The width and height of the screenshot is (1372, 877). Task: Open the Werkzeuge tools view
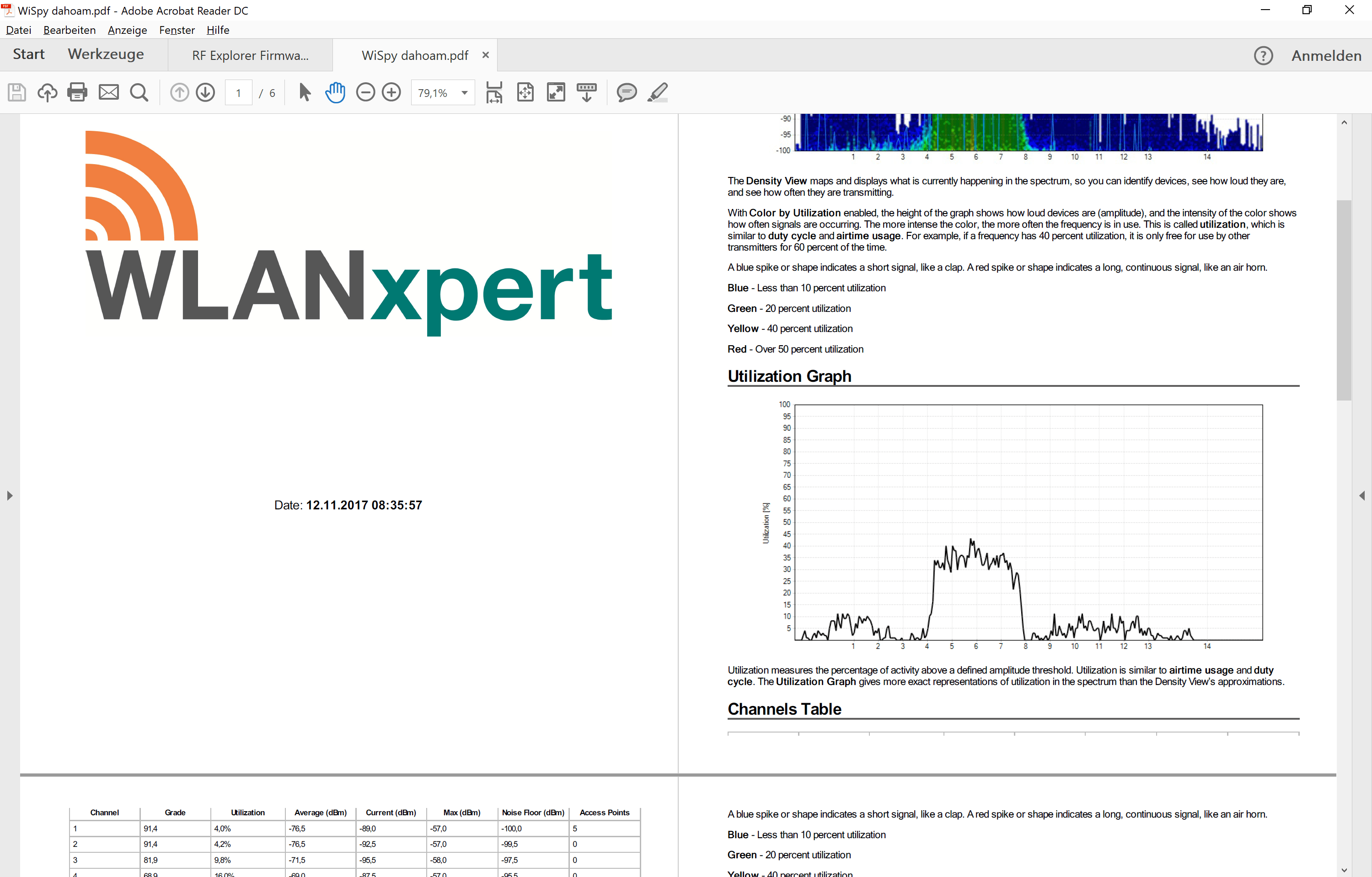pos(106,55)
